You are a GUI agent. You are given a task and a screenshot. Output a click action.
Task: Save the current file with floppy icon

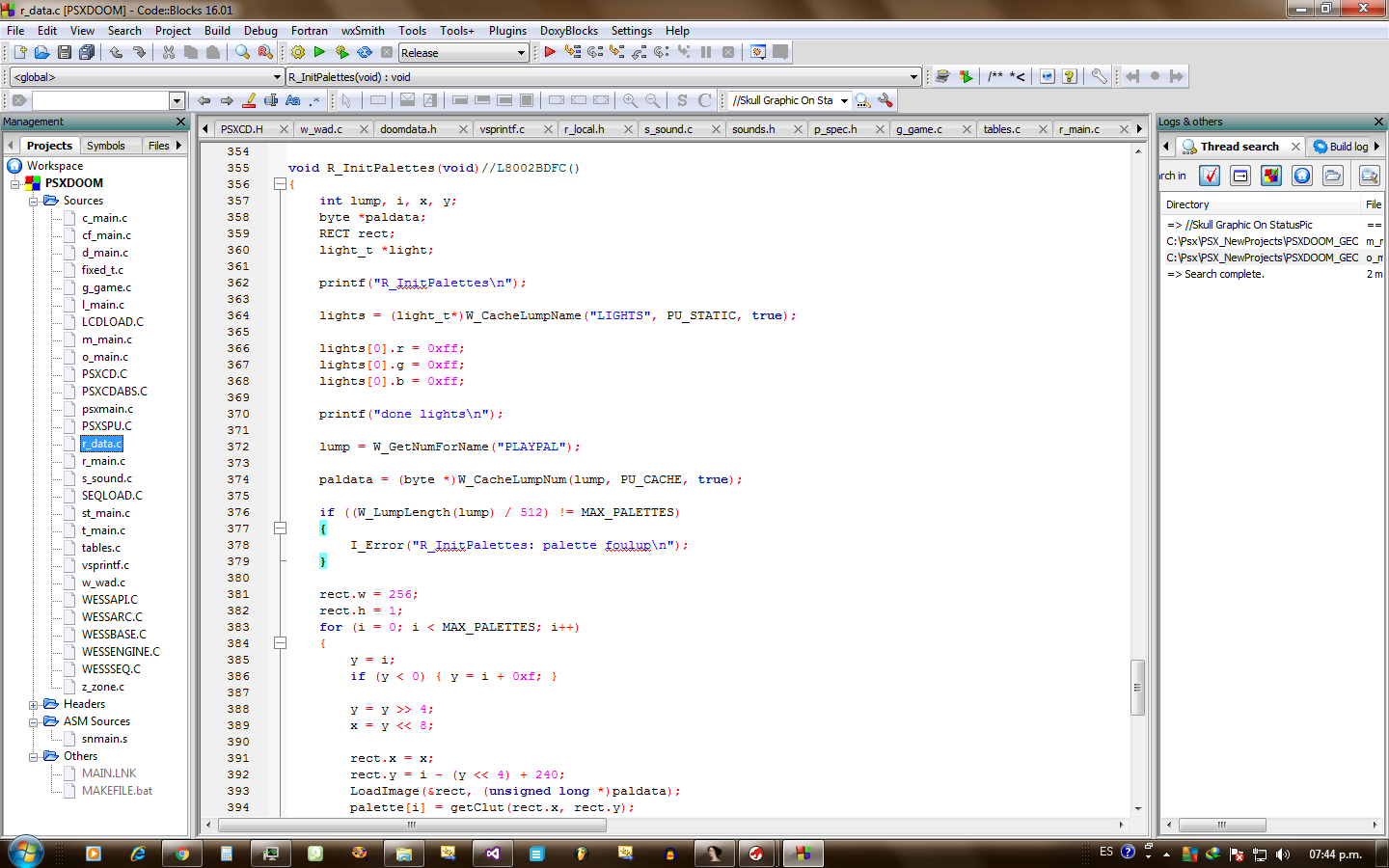64,52
